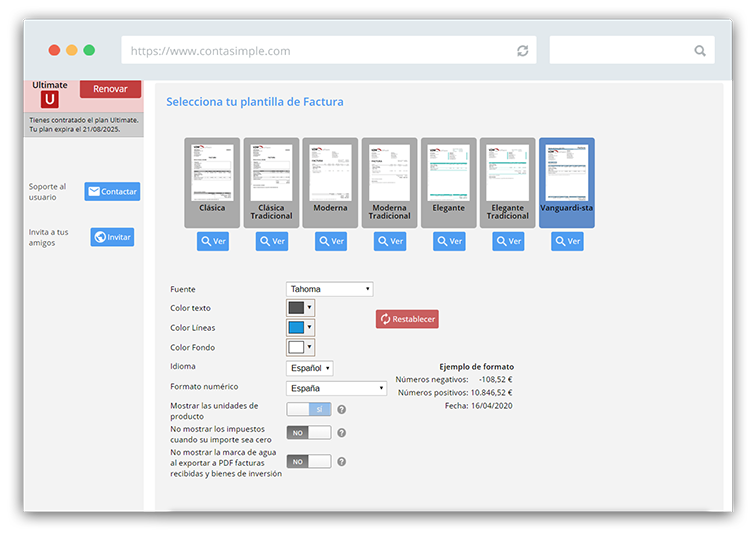
Task: Click the Fecha example 16/04/2020
Action: pos(492,405)
